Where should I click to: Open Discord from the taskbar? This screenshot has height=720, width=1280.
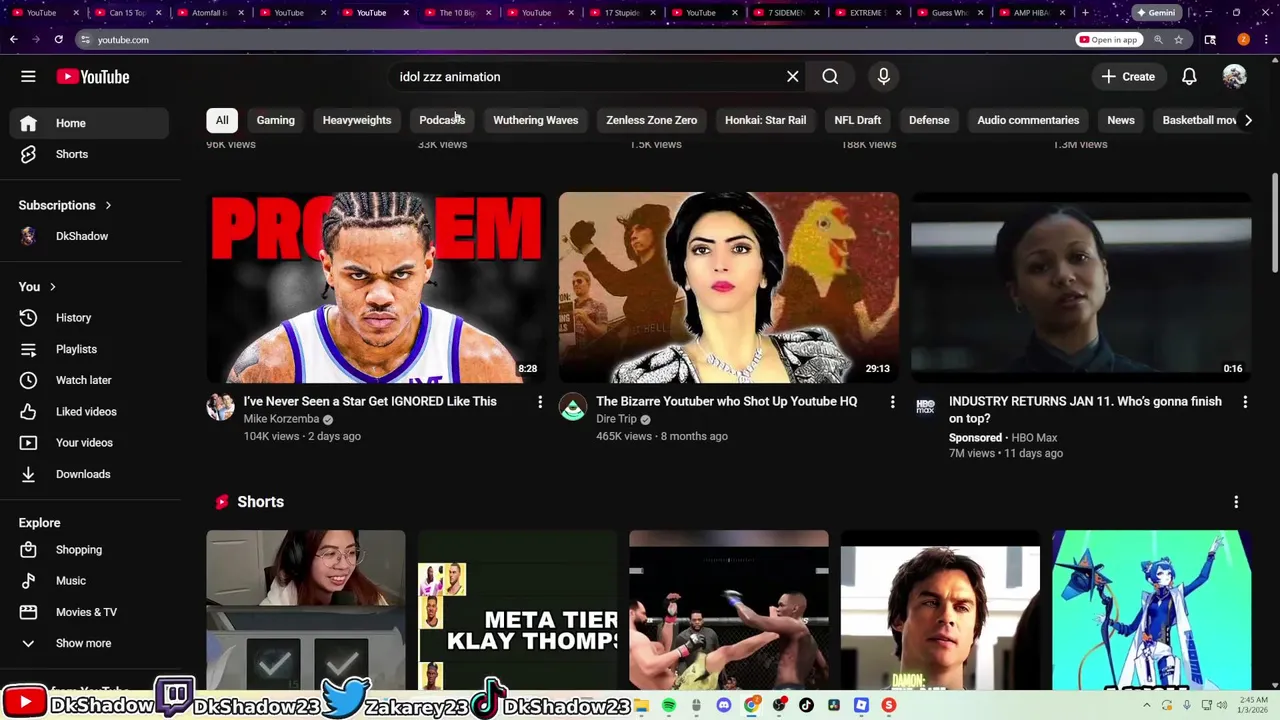point(724,705)
